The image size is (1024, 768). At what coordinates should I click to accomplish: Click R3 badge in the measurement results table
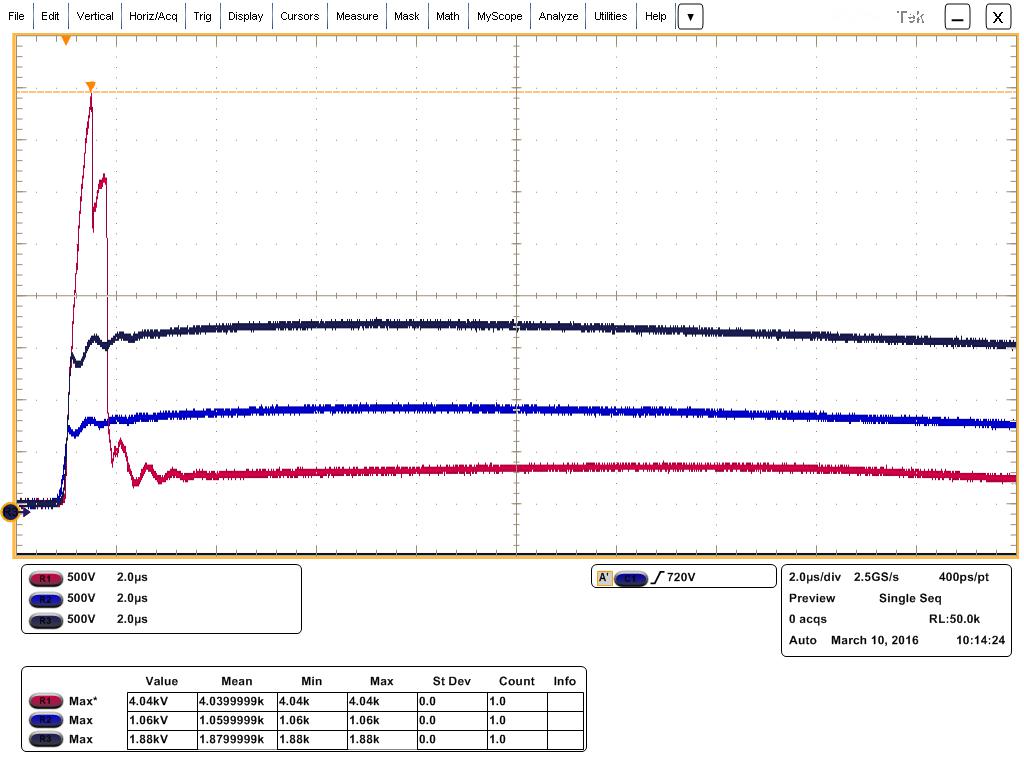[x=42, y=739]
